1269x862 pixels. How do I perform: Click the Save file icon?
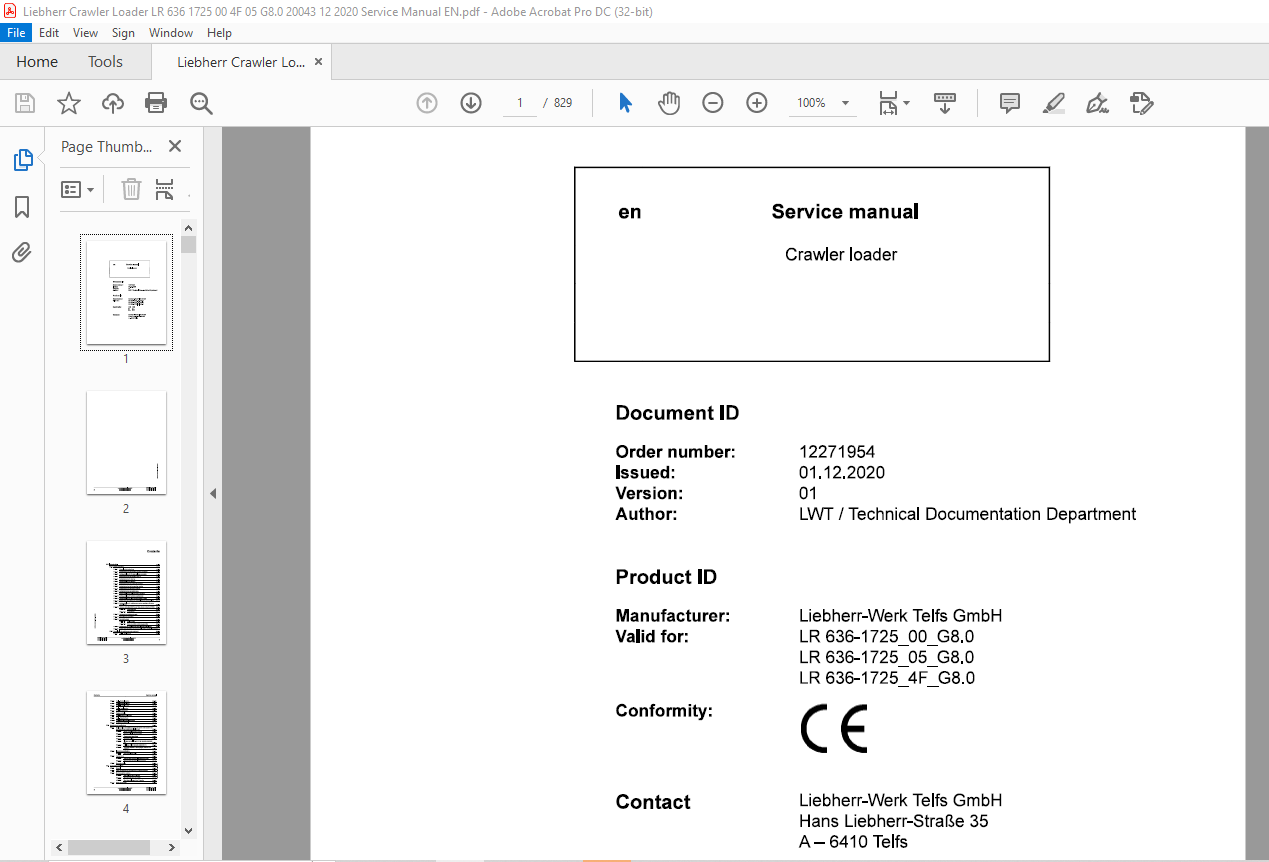click(x=25, y=103)
